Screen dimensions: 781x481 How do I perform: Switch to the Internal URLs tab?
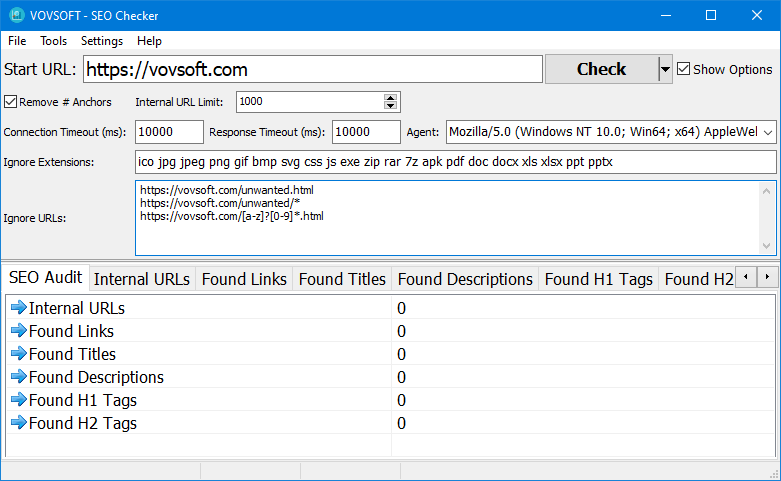pos(142,279)
